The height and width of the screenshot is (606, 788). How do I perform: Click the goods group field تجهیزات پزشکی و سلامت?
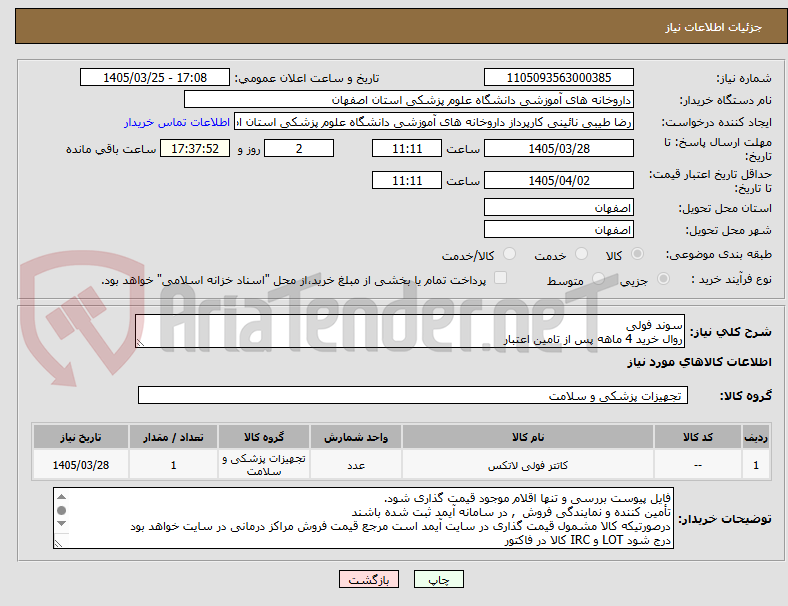tap(413, 395)
